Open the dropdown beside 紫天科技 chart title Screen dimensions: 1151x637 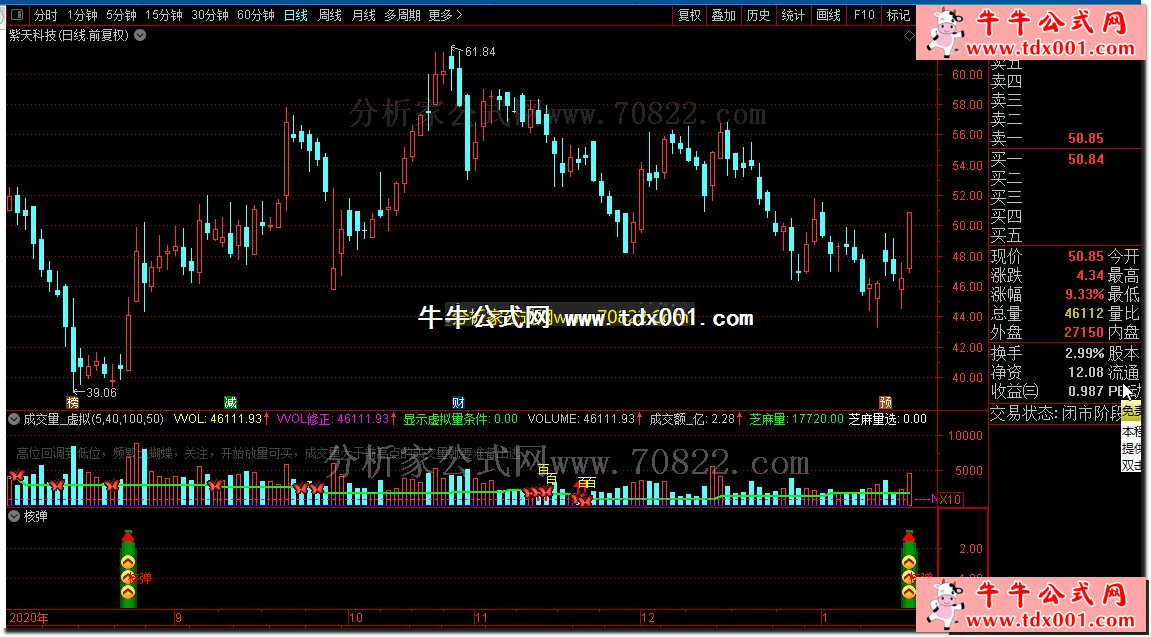pos(140,34)
